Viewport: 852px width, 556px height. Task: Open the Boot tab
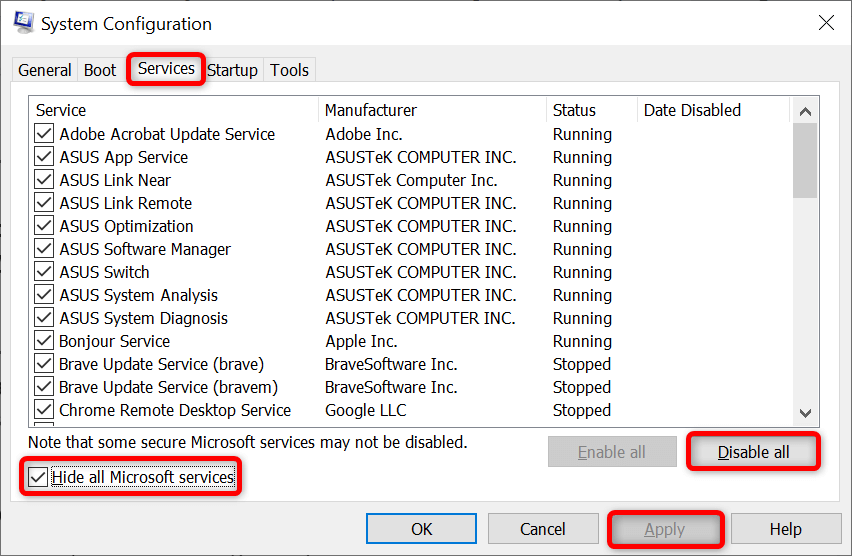coord(100,70)
